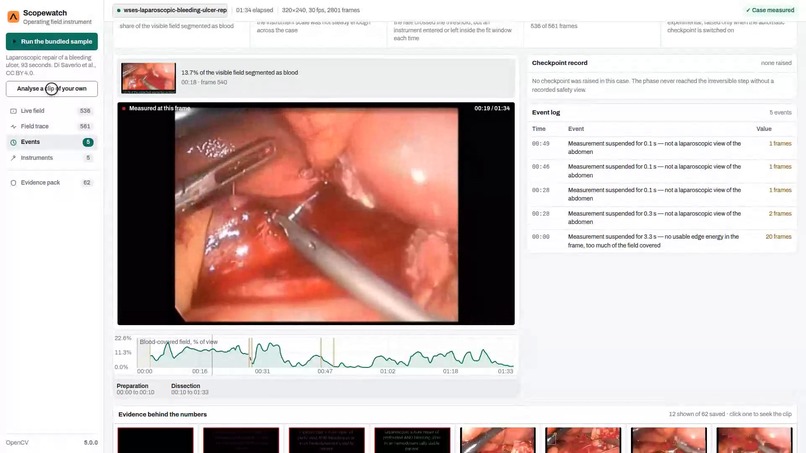Screen dimensions: 806x453
Task: Click the Events clock icon
Action: (x=13, y=142)
